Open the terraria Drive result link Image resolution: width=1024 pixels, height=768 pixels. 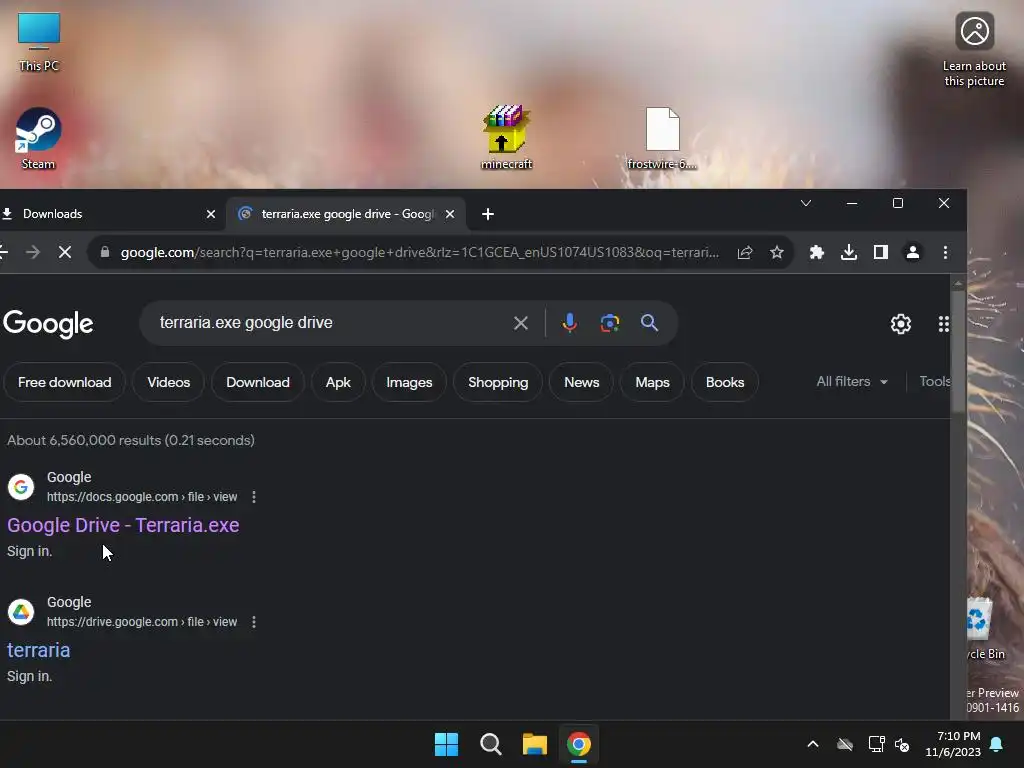(39, 650)
